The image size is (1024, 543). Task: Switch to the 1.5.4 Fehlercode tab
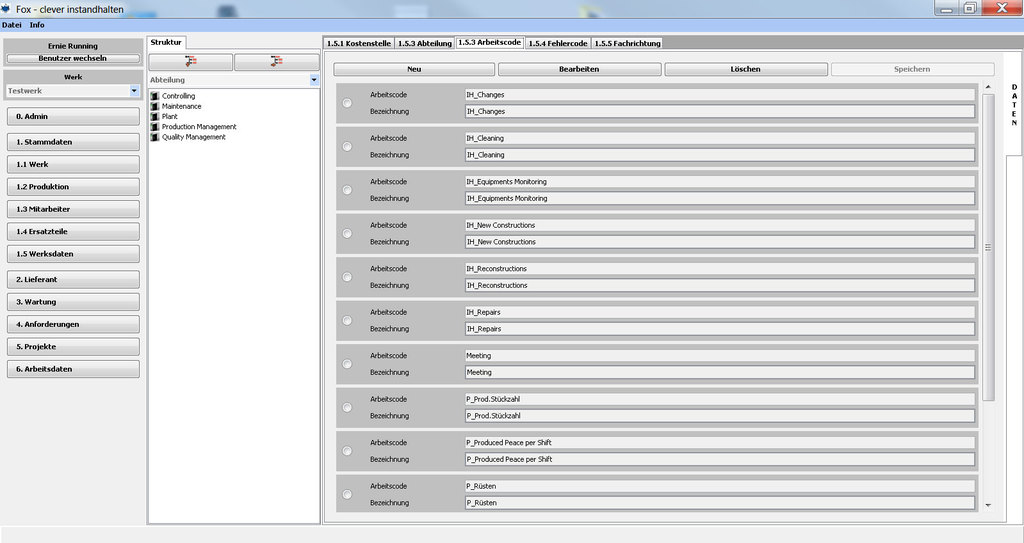[558, 43]
